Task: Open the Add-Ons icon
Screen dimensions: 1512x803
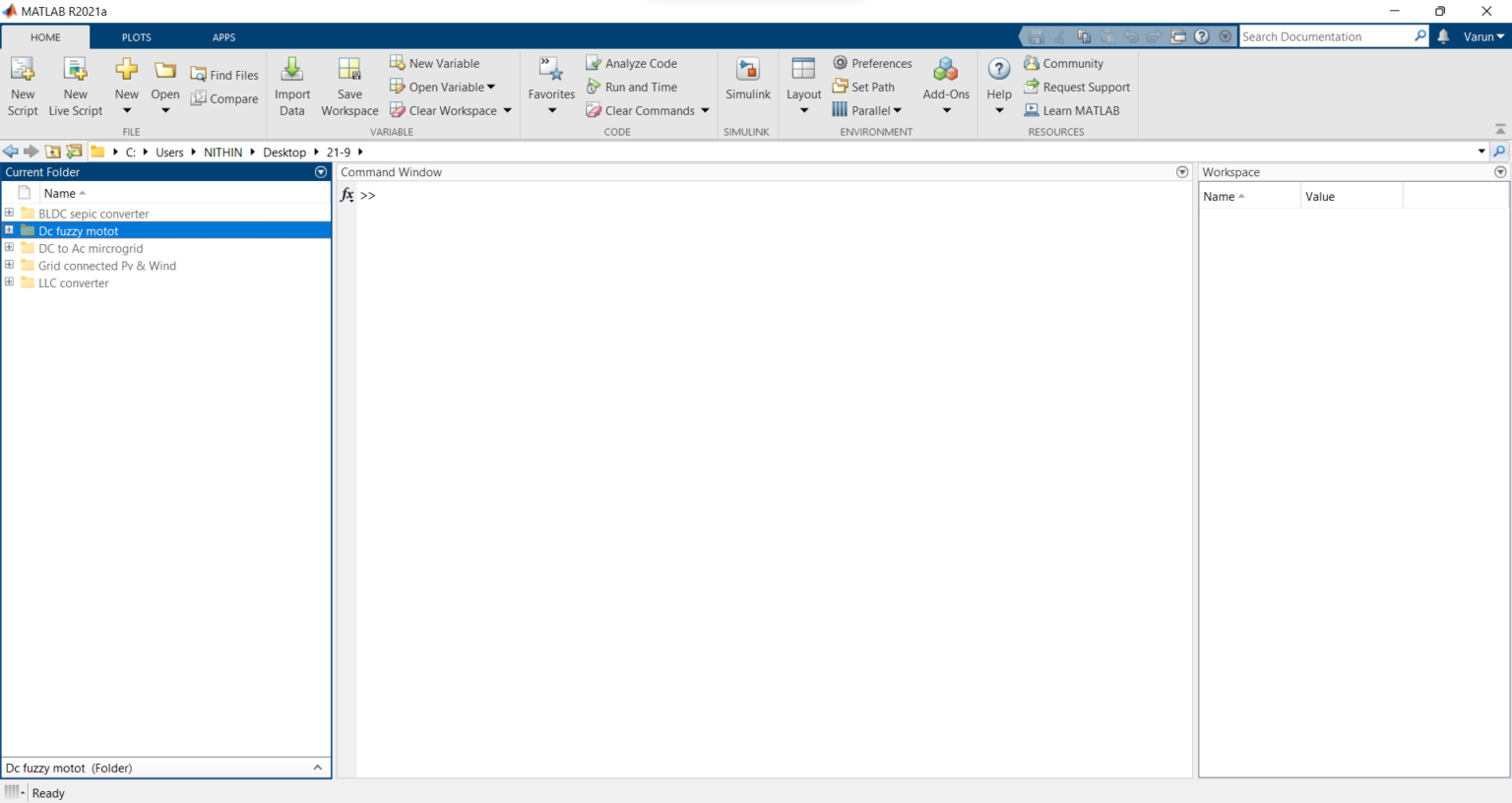Action: (946, 86)
